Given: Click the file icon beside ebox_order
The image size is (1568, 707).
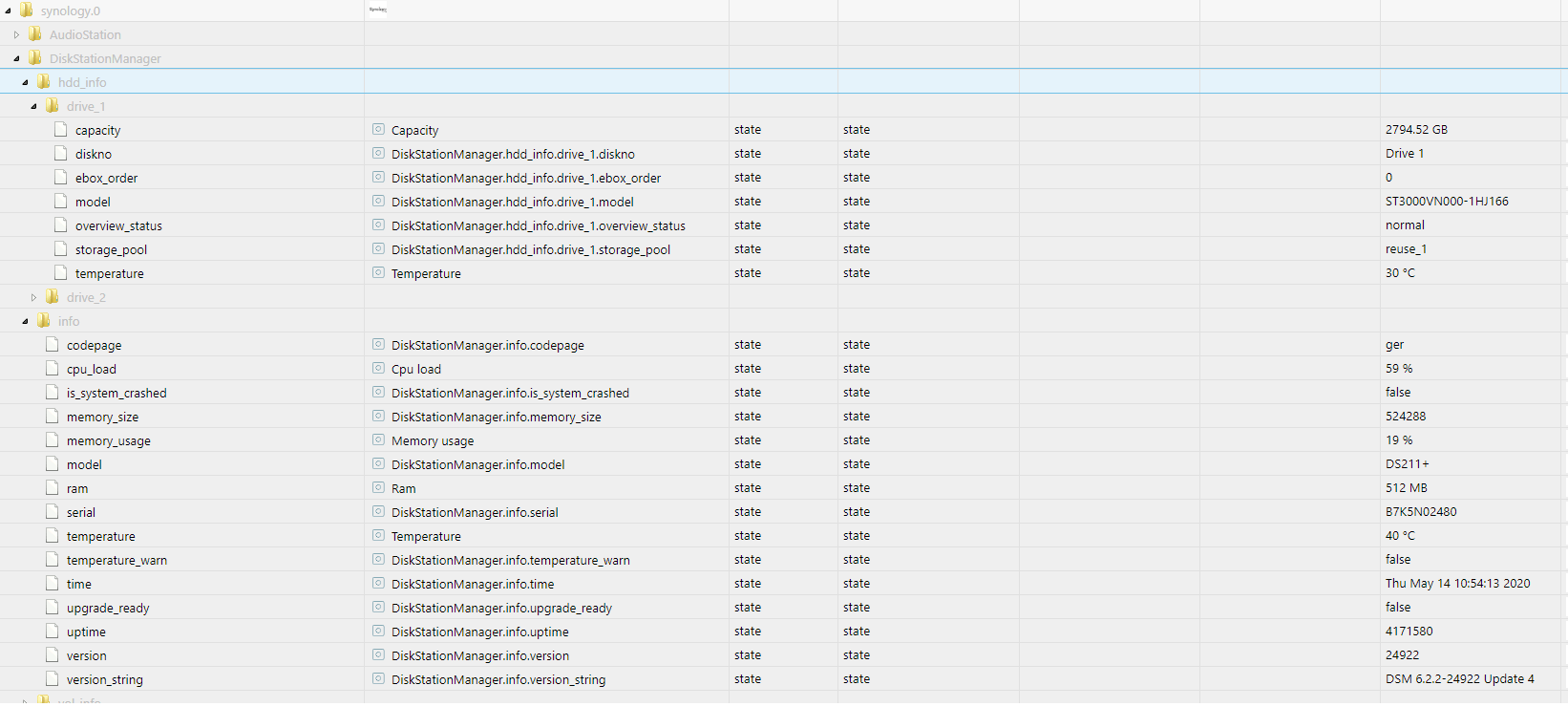Looking at the screenshot, I should click(x=61, y=177).
